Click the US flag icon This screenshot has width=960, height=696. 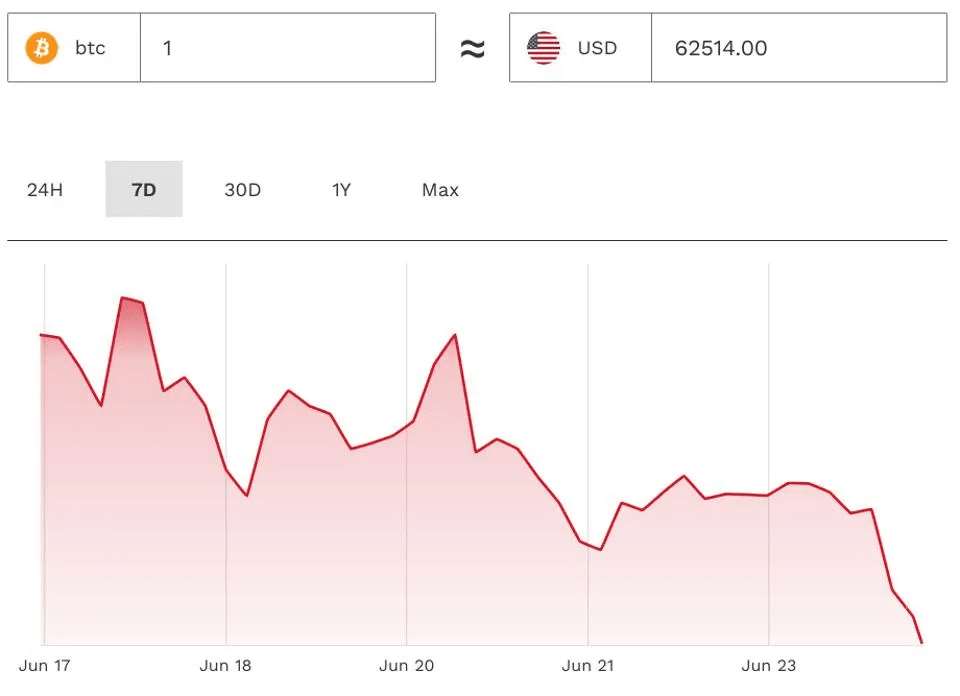pyautogui.click(x=544, y=48)
